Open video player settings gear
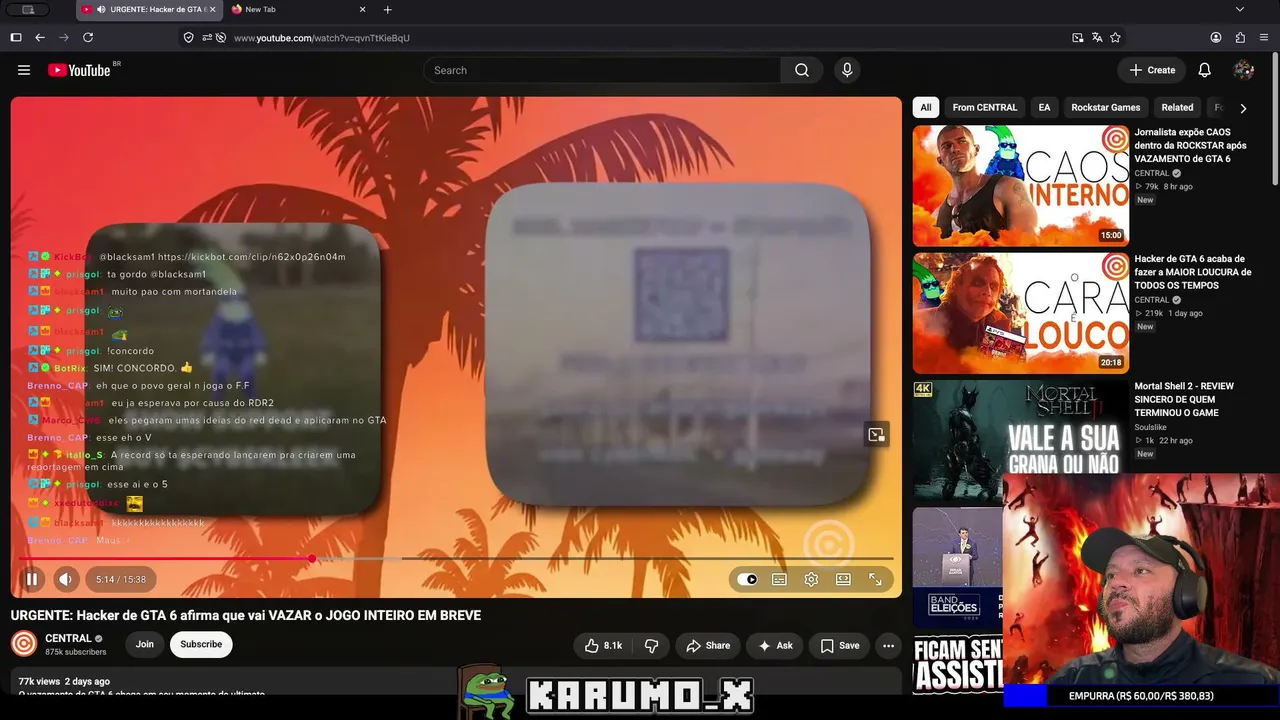The height and width of the screenshot is (720, 1280). click(811, 579)
